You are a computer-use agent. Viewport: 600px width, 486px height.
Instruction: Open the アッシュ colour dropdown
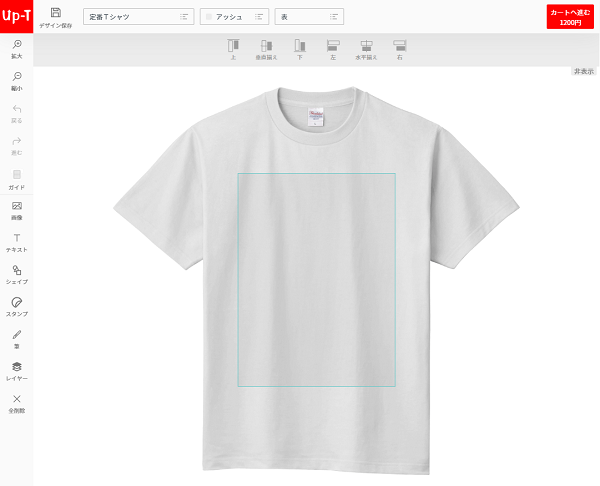point(234,16)
